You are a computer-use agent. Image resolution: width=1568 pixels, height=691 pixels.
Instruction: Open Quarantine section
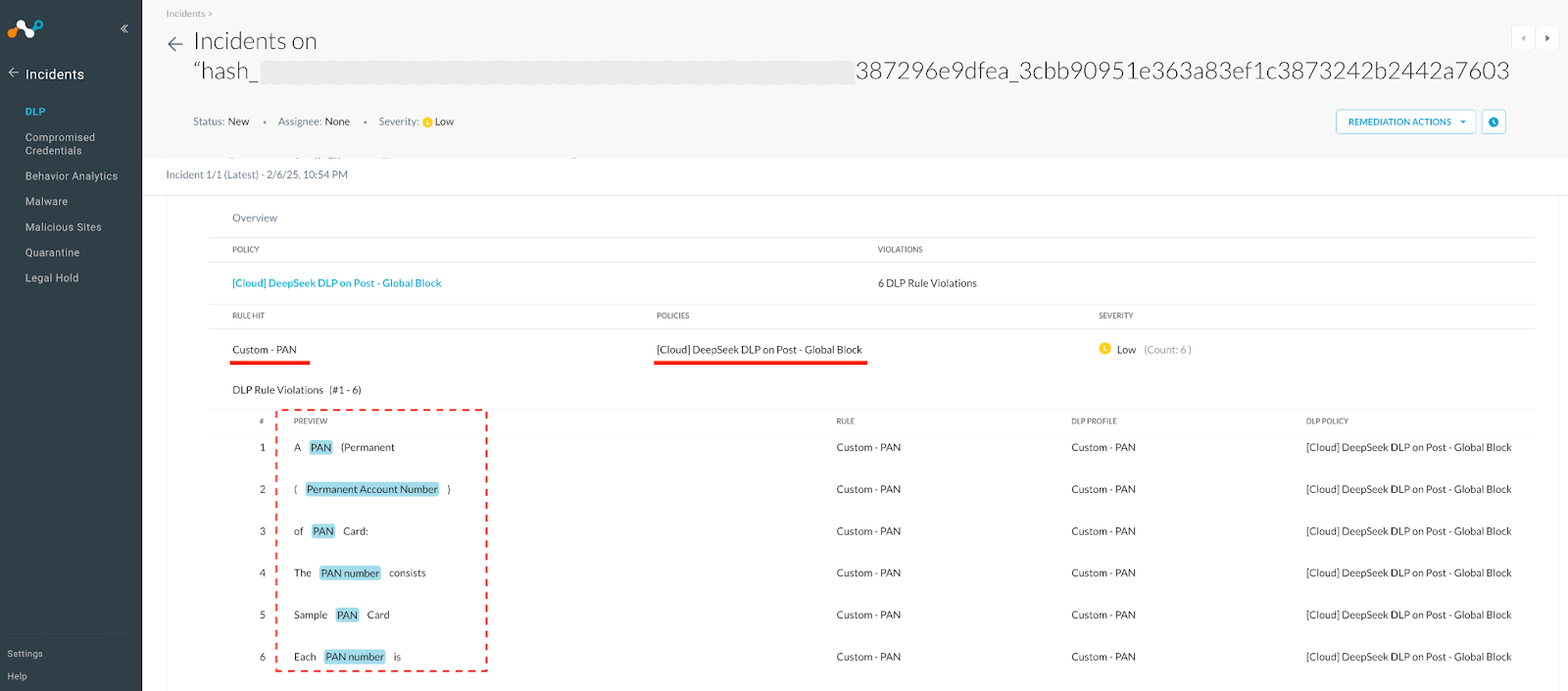[x=53, y=253]
